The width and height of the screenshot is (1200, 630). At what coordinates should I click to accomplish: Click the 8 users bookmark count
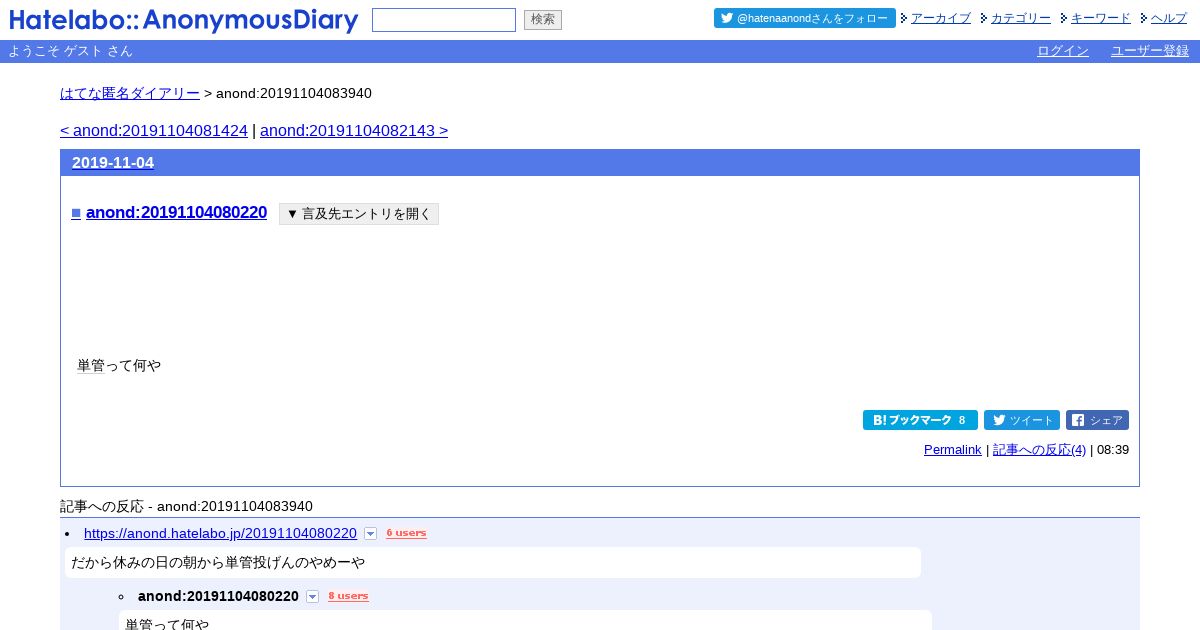(348, 596)
